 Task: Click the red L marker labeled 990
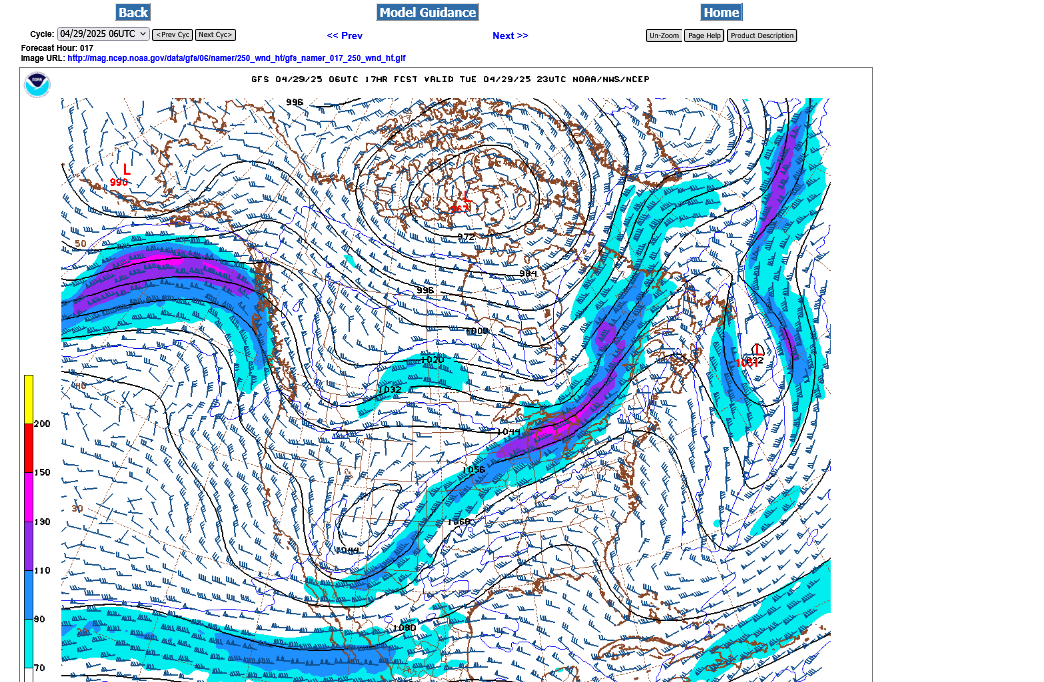[x=126, y=170]
